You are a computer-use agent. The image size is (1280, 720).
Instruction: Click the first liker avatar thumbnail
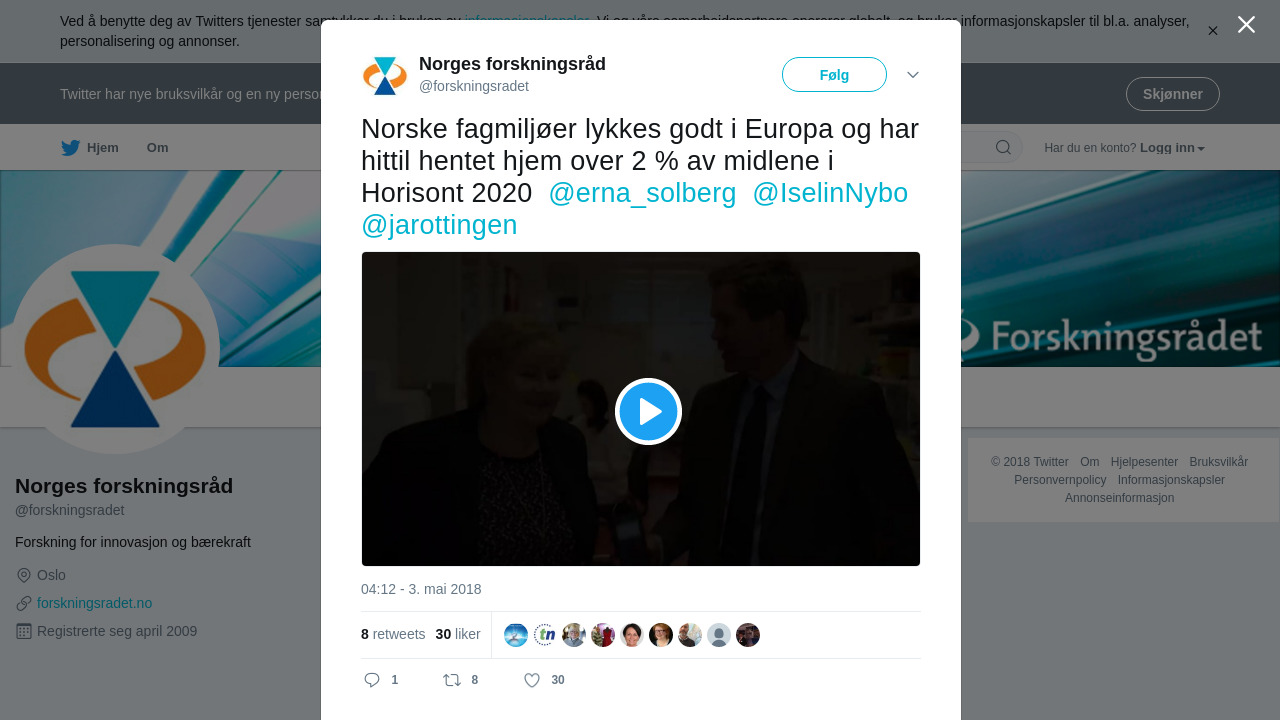pyautogui.click(x=516, y=635)
